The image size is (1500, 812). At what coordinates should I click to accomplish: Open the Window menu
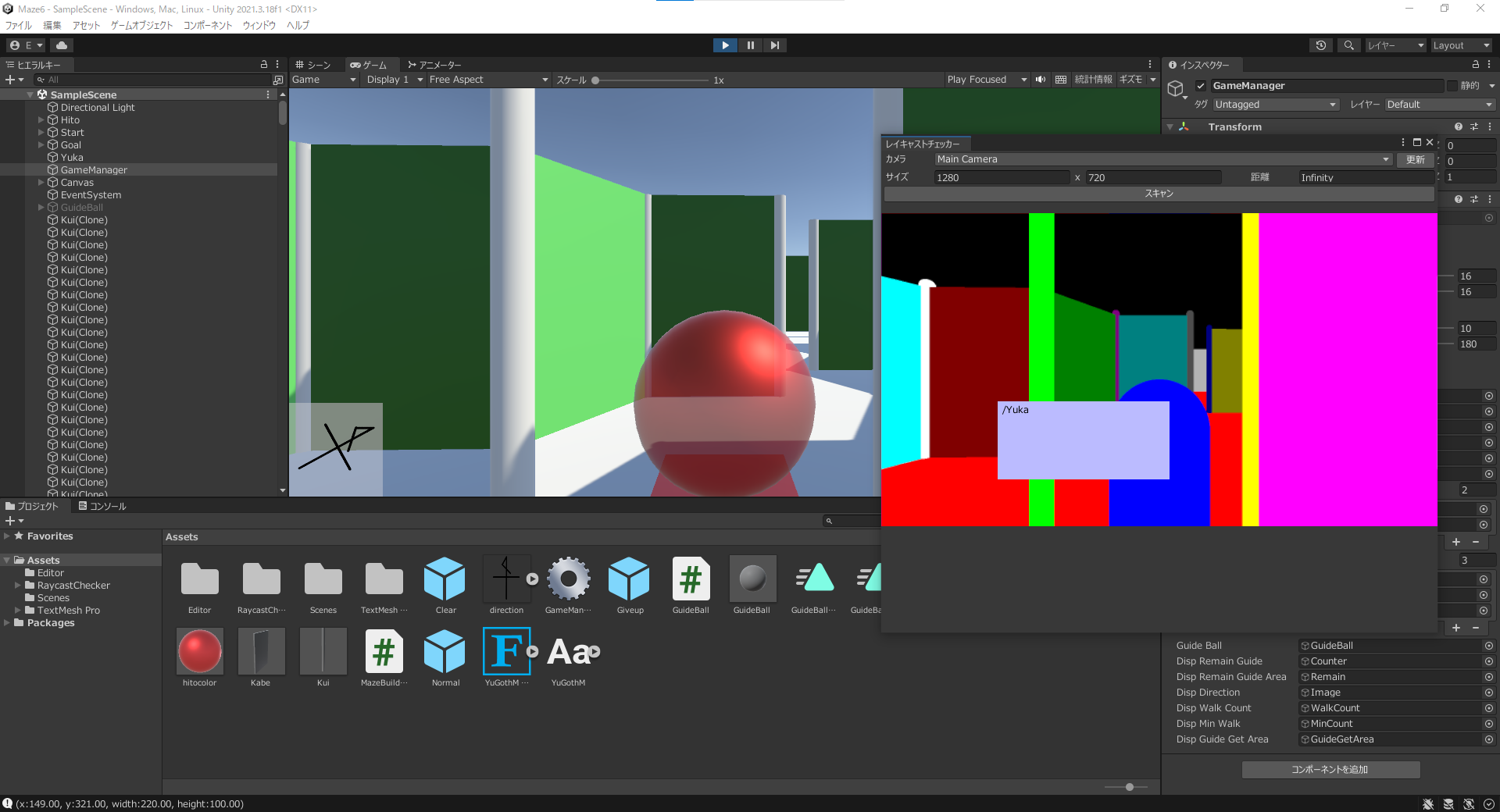pyautogui.click(x=259, y=25)
